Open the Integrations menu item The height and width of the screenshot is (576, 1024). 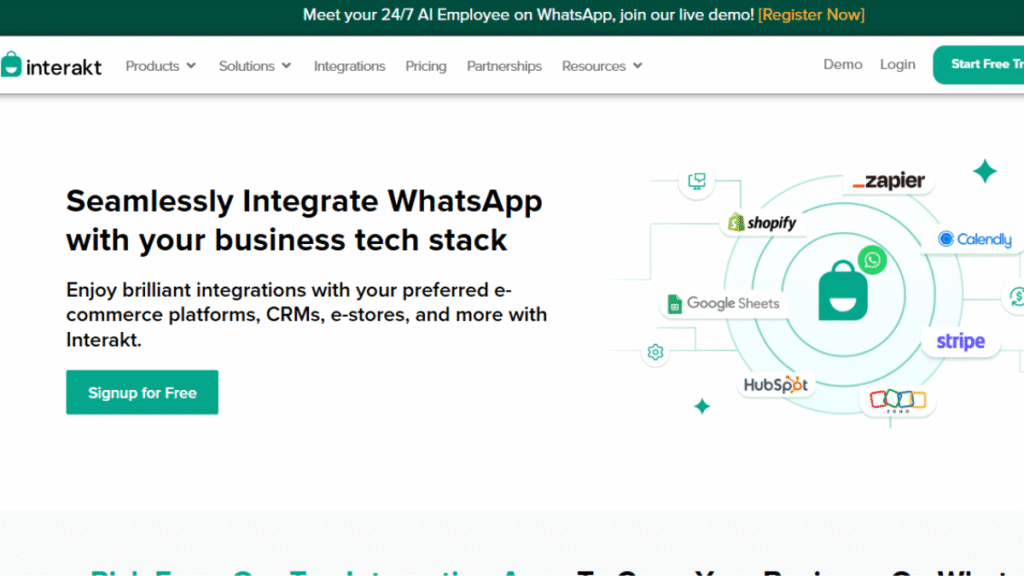coord(349,65)
